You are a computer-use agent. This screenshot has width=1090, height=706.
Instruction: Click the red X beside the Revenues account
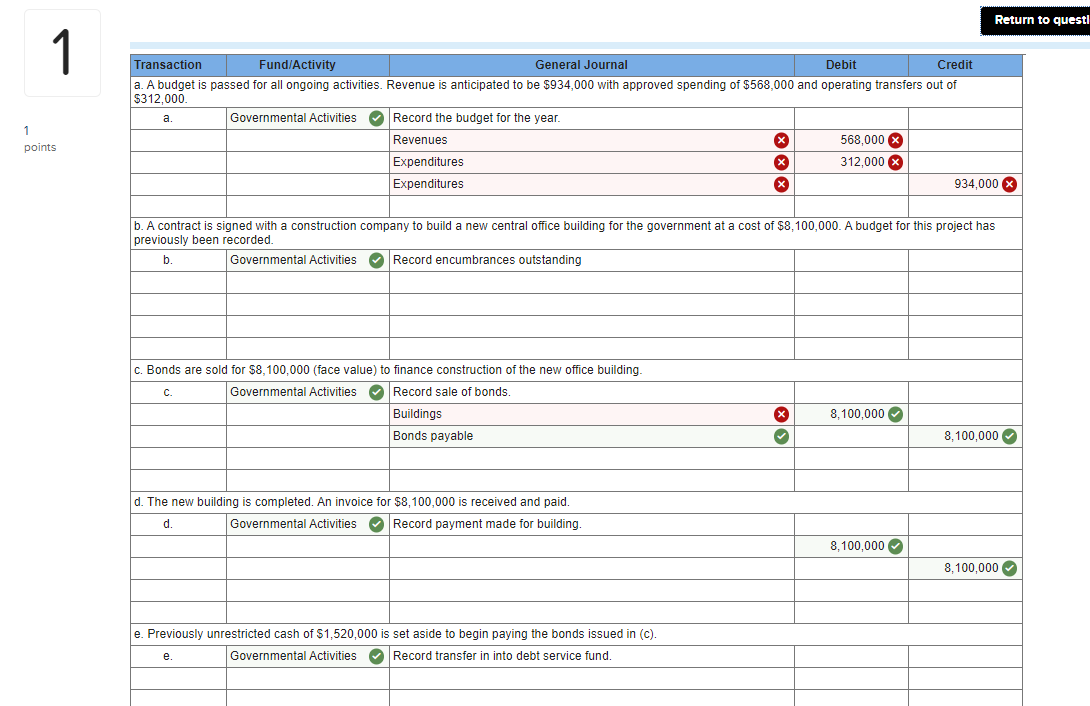coord(781,140)
